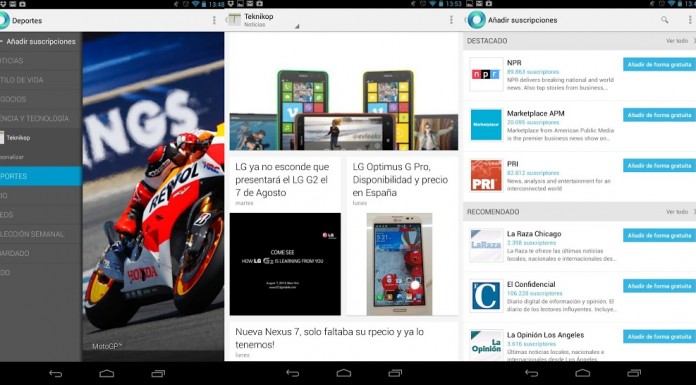Open the LG Optimus G Pro phone image
This screenshot has height=385, width=696.
399,264
